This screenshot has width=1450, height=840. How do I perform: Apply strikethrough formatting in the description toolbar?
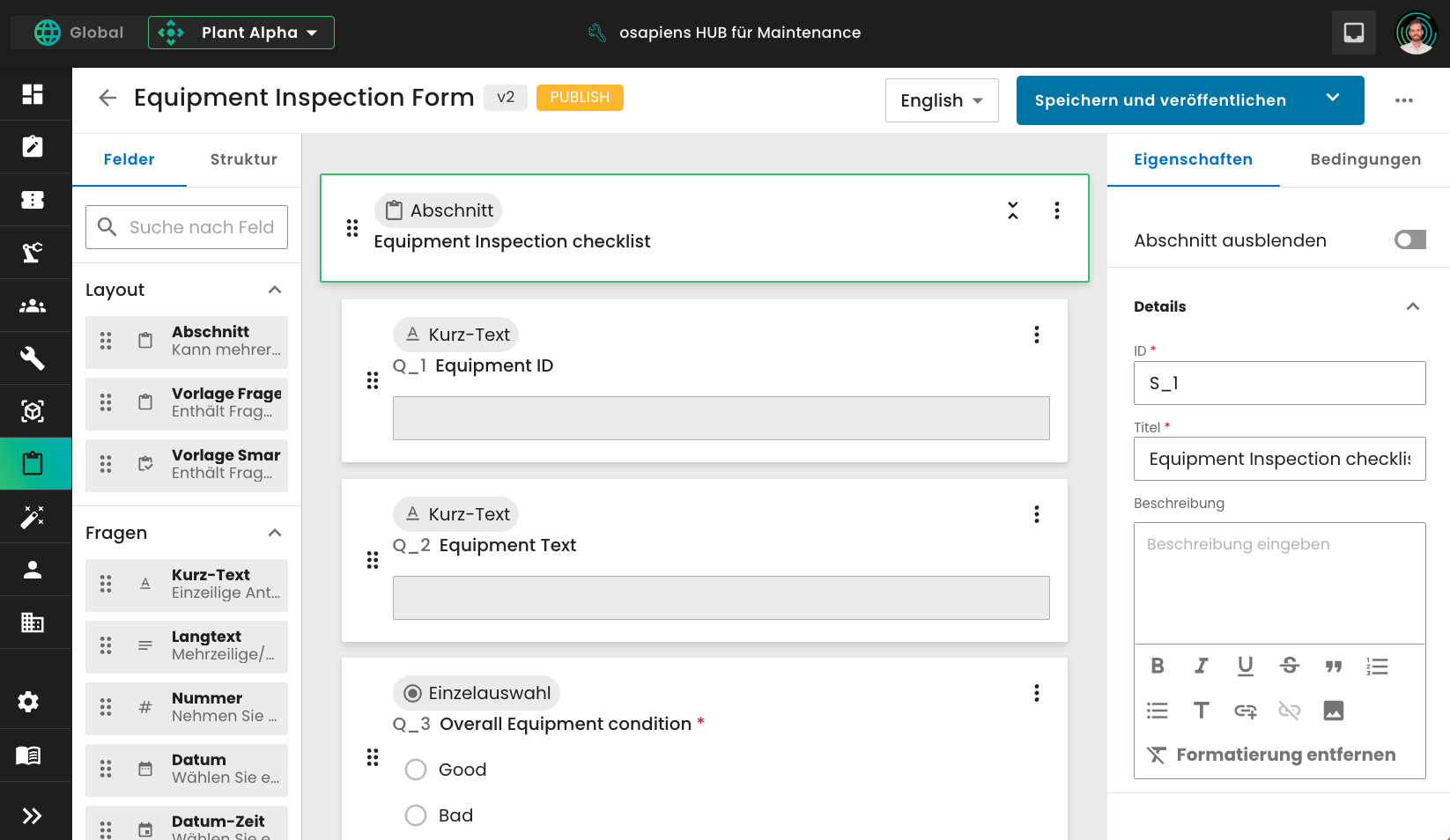pos(1289,666)
